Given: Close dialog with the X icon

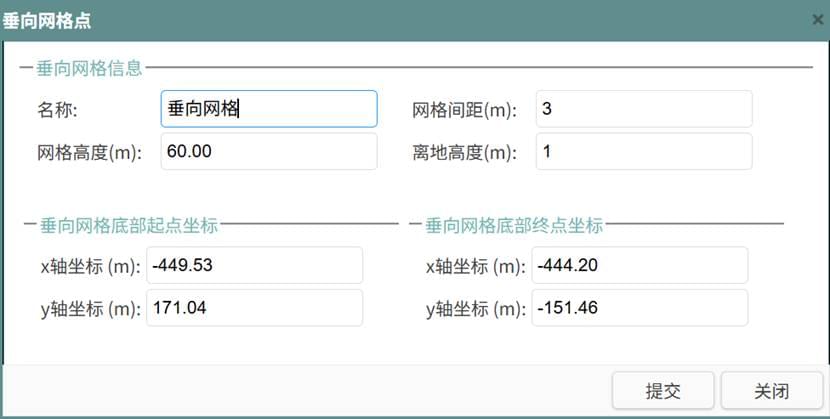Looking at the screenshot, I should coord(817,19).
